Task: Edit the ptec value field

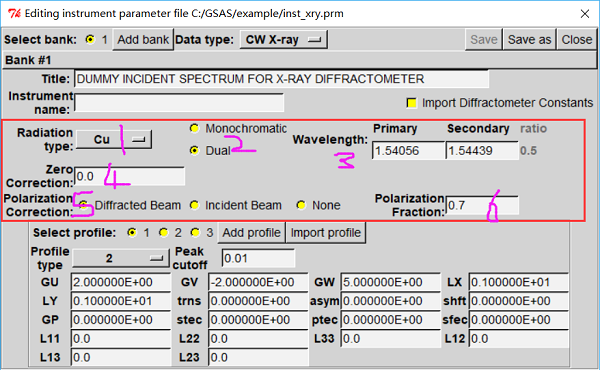Action: point(390,320)
